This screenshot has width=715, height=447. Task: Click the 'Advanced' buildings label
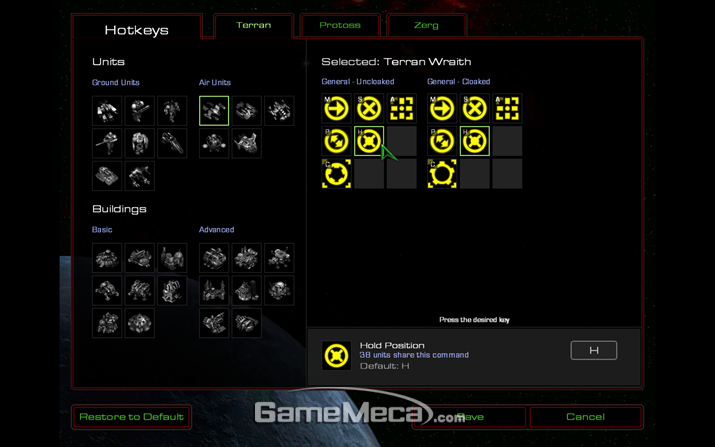pos(217,229)
